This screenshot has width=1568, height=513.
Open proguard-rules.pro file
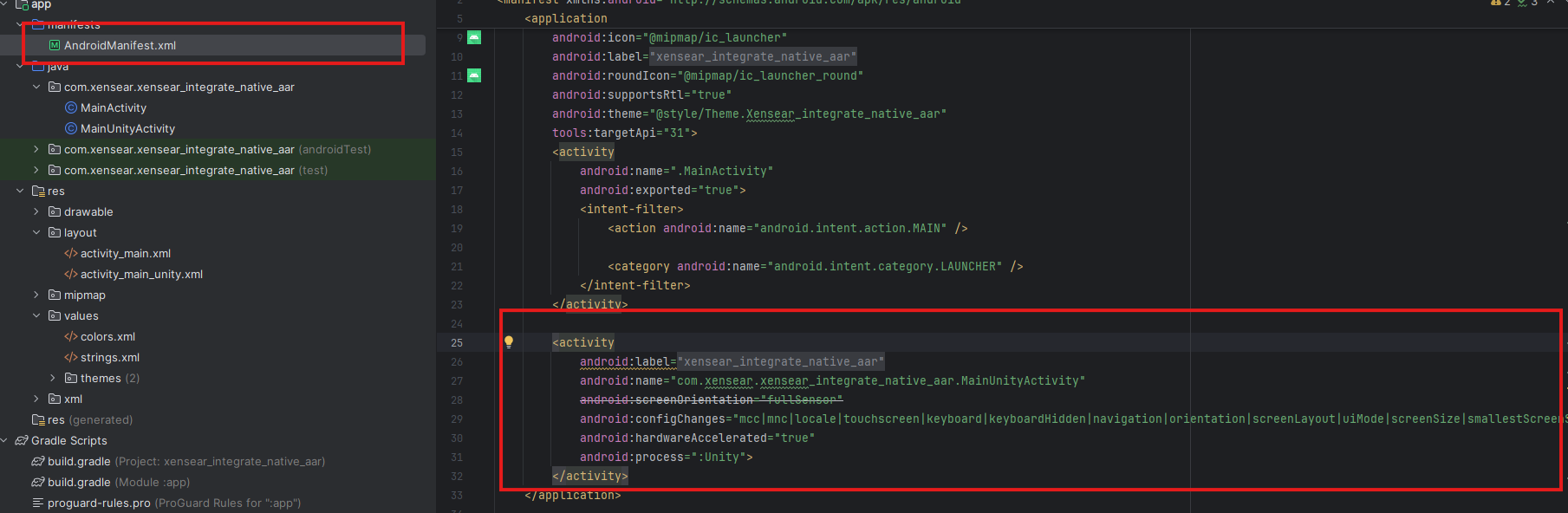[x=99, y=503]
